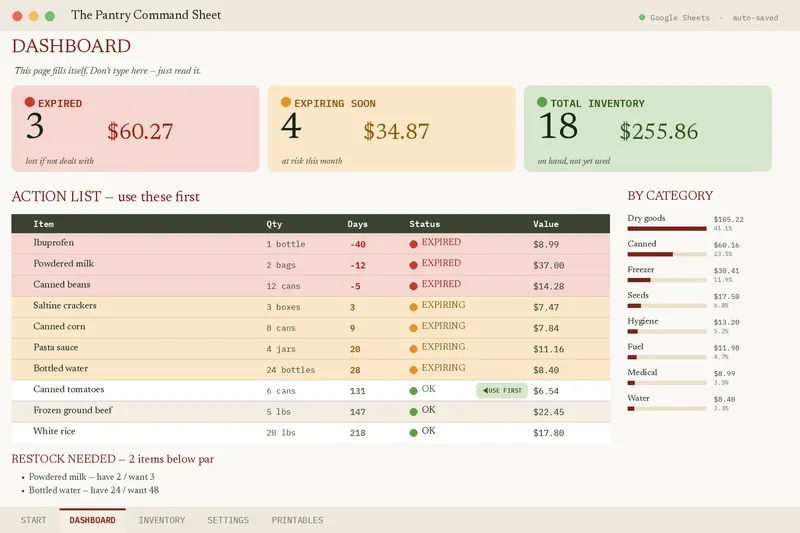Open the SETTINGS tab
The height and width of the screenshot is (533, 800).
tap(228, 520)
